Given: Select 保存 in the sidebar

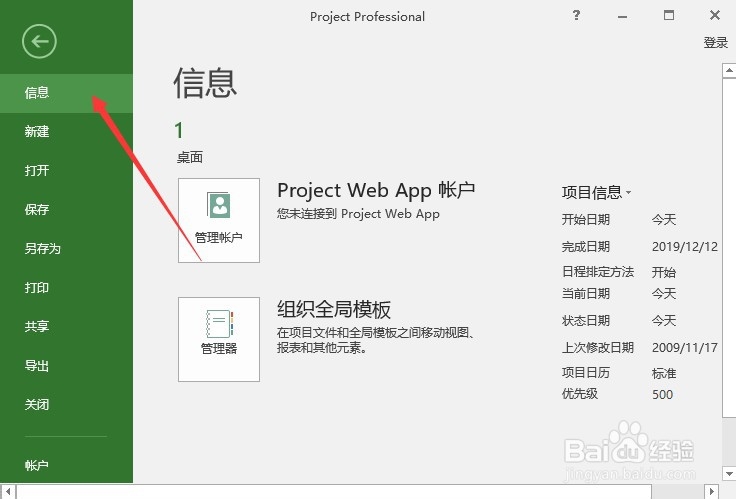Looking at the screenshot, I should coord(66,209).
